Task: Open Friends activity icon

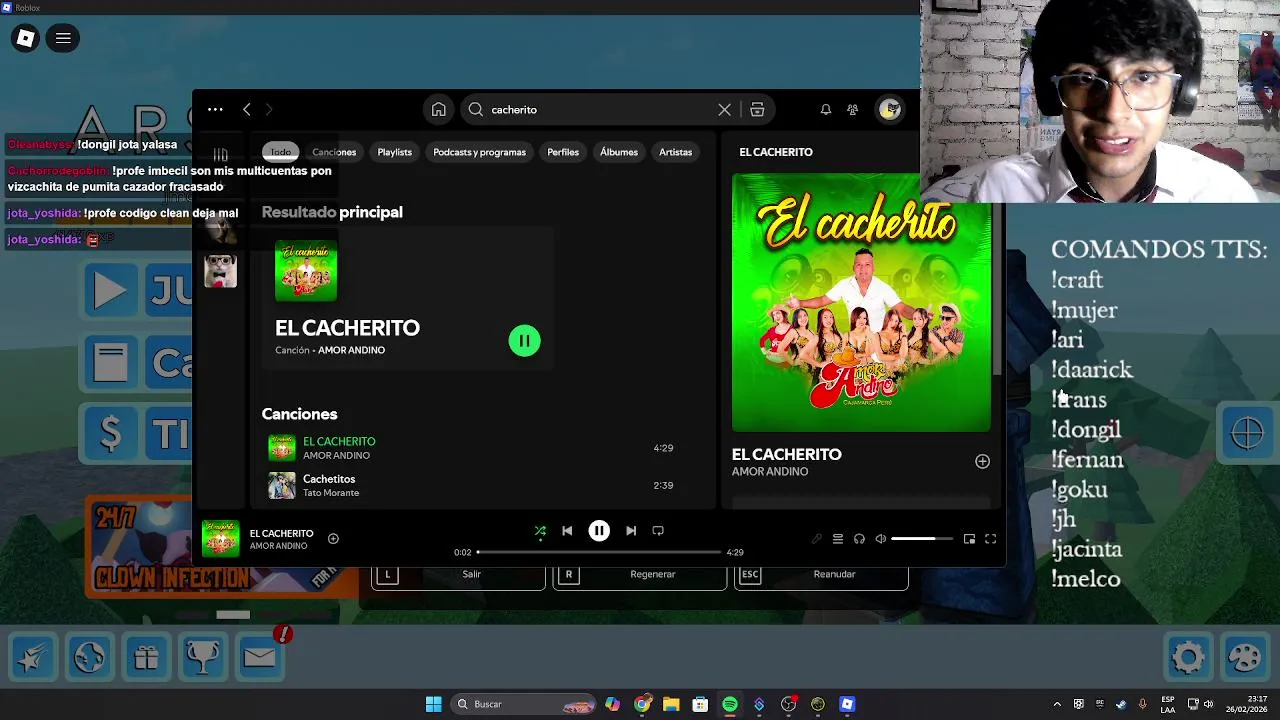Action: [x=852, y=110]
